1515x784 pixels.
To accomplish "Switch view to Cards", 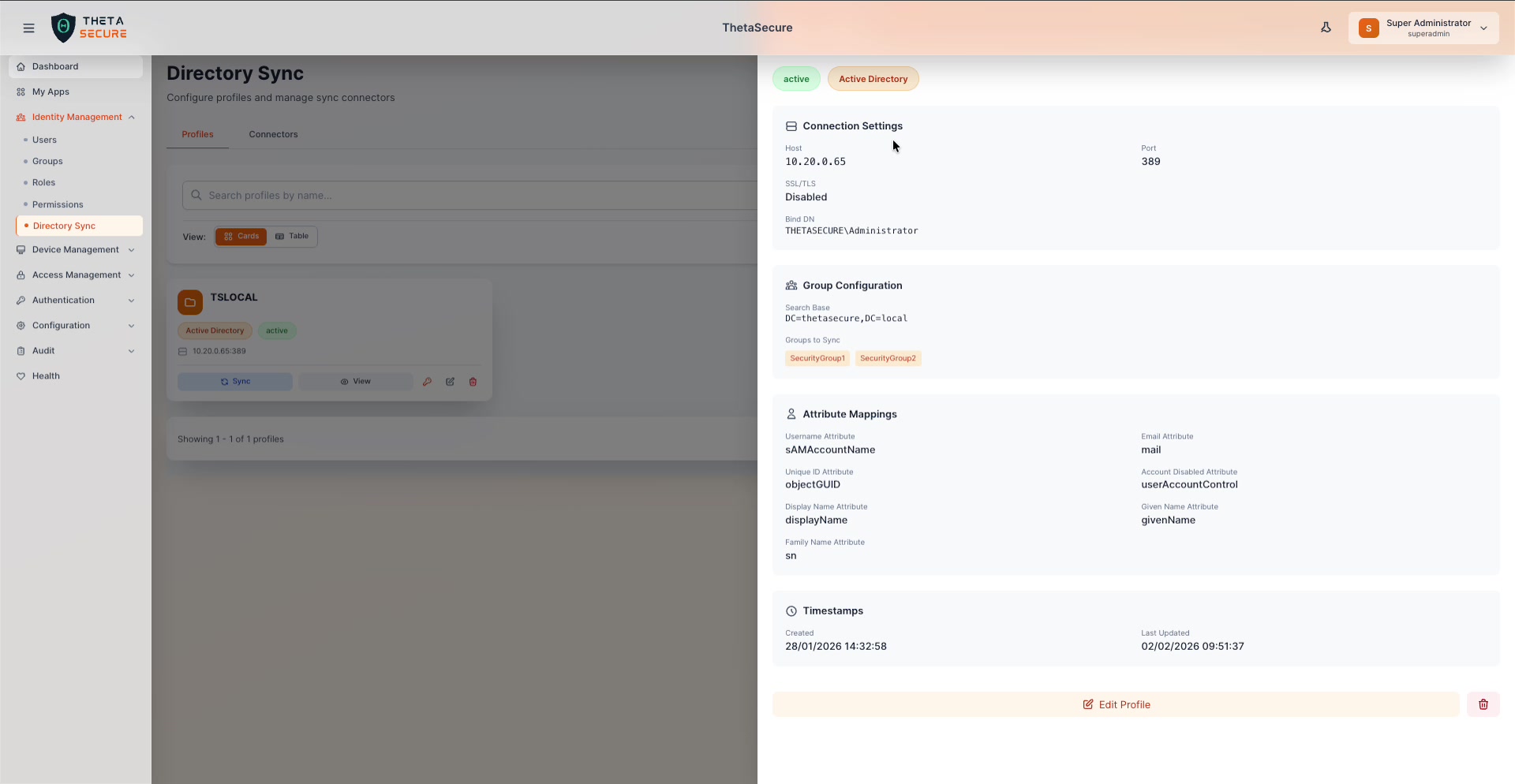I will pyautogui.click(x=241, y=237).
